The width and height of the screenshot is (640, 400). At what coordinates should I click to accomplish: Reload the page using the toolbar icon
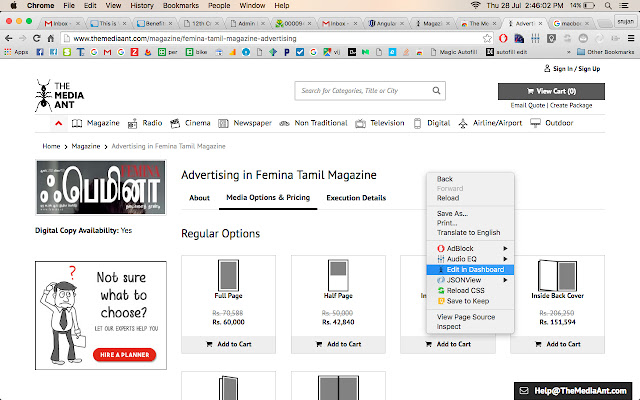[37, 38]
